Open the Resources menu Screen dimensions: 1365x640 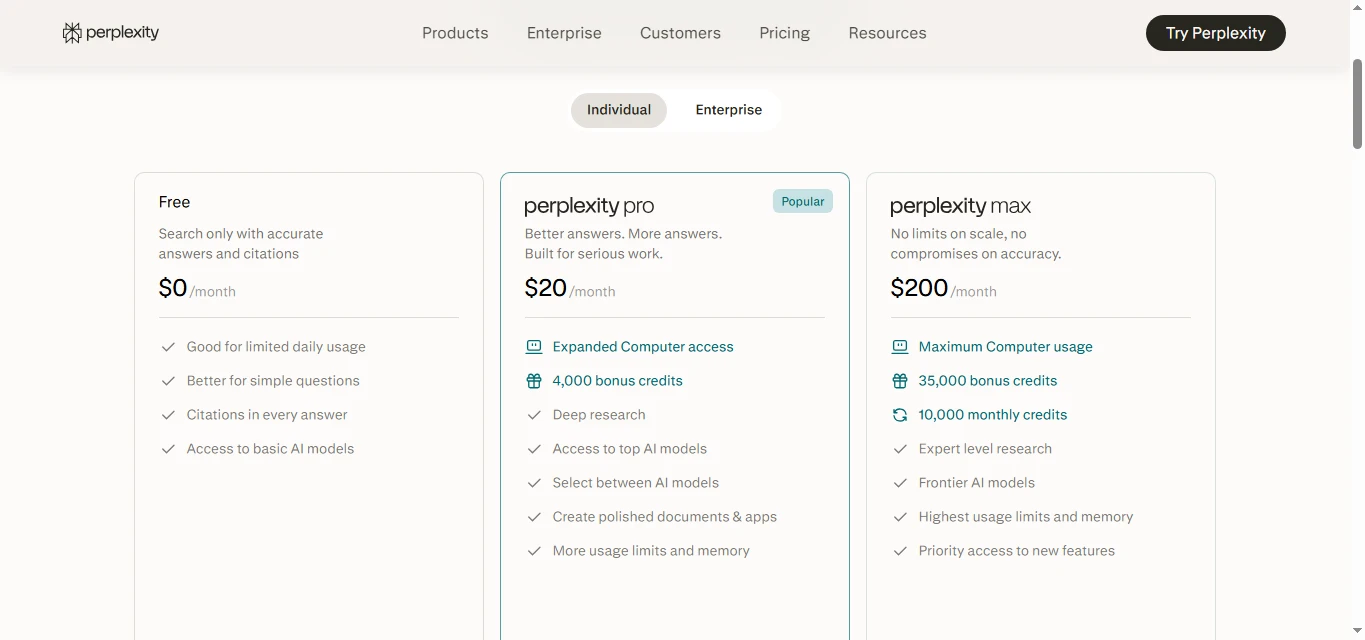(887, 33)
